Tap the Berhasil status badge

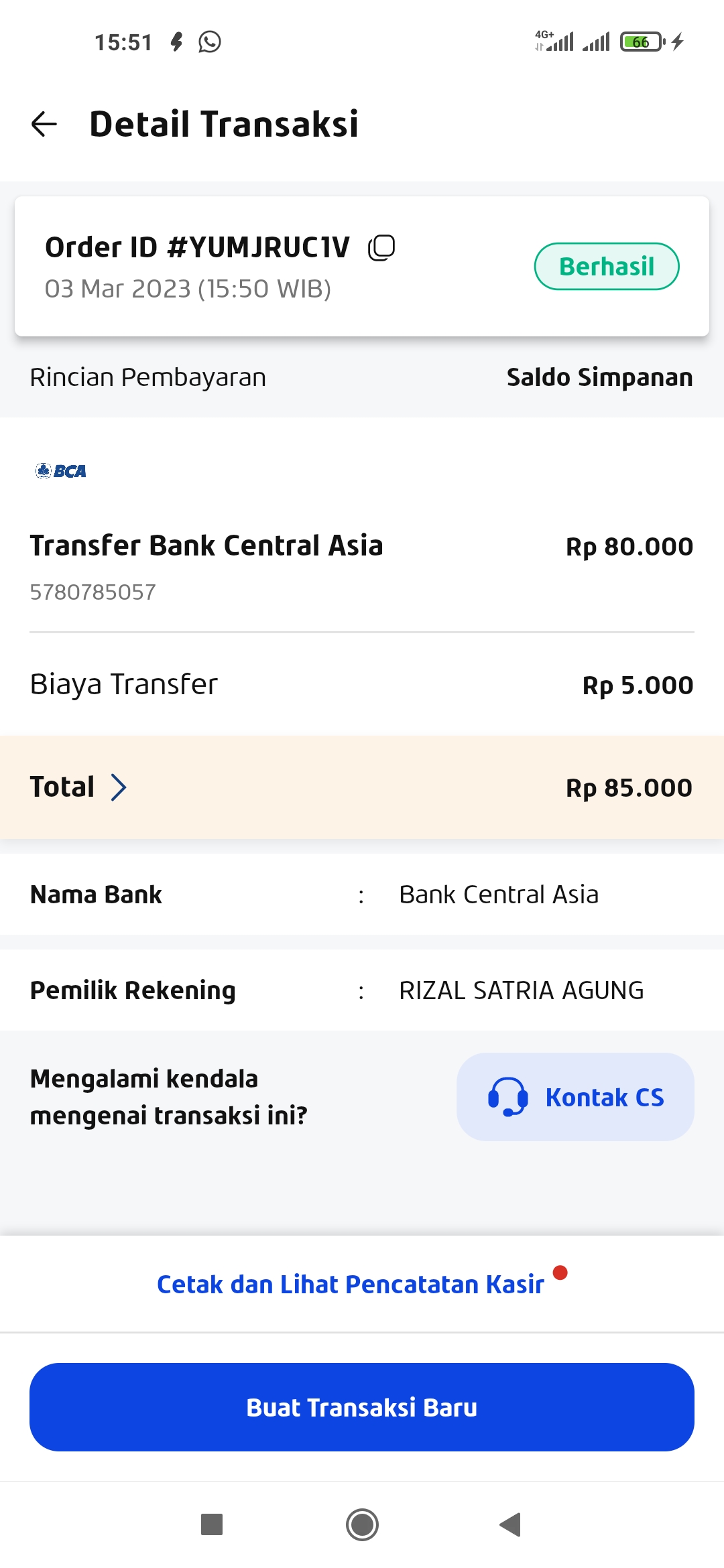606,266
